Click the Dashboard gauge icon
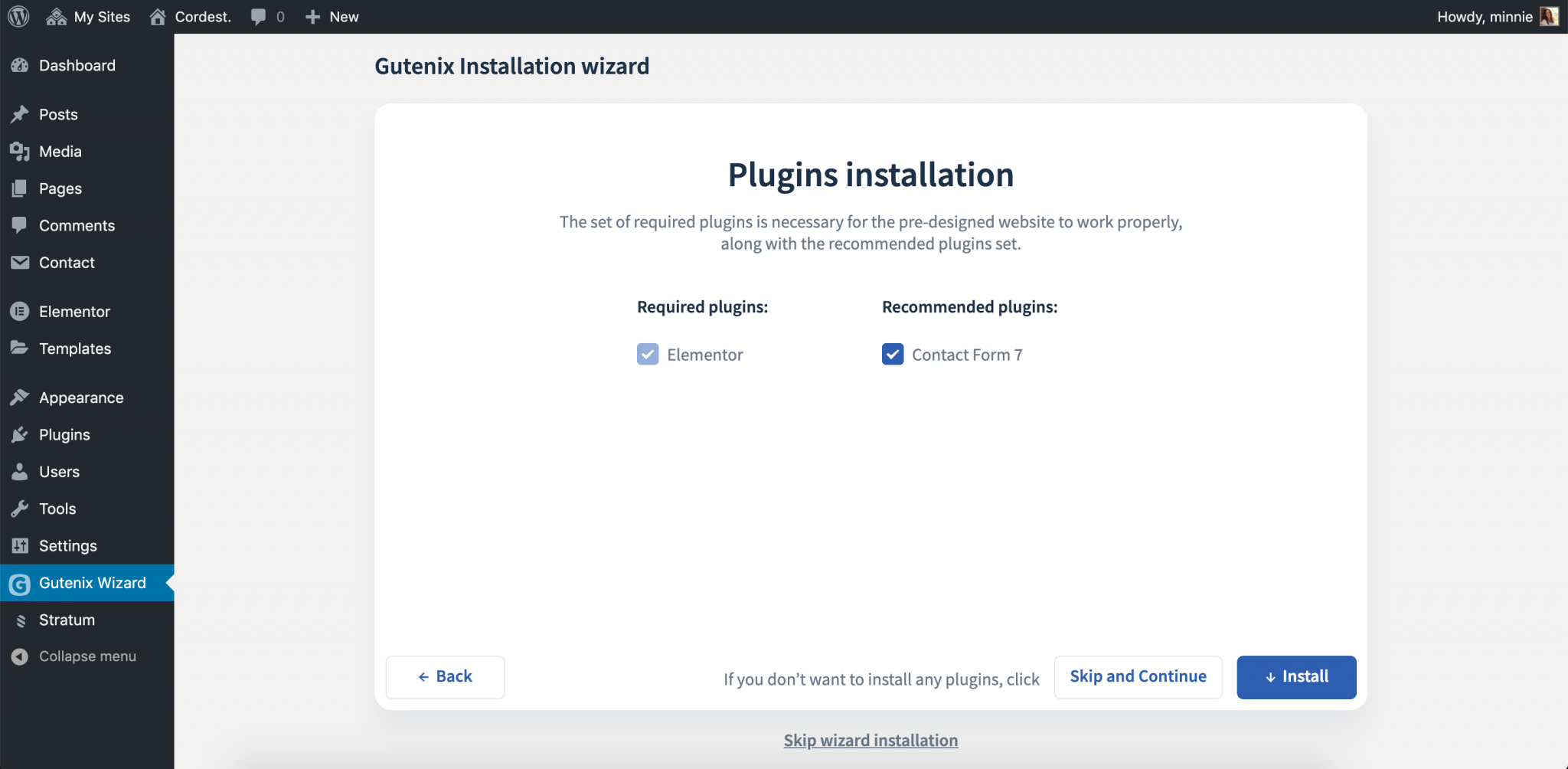Image resolution: width=1568 pixels, height=769 pixels. point(20,66)
